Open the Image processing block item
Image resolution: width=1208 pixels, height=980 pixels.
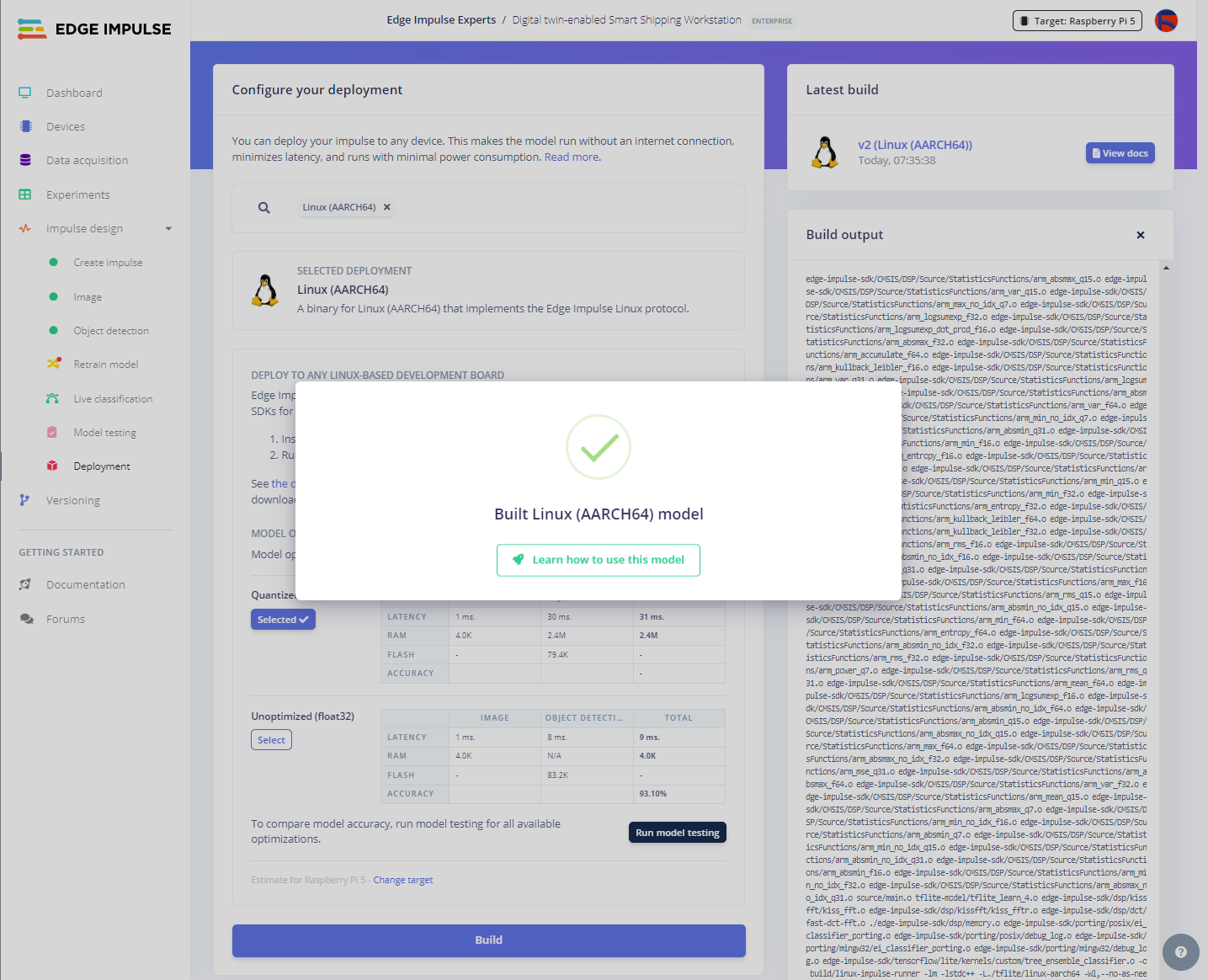click(88, 297)
